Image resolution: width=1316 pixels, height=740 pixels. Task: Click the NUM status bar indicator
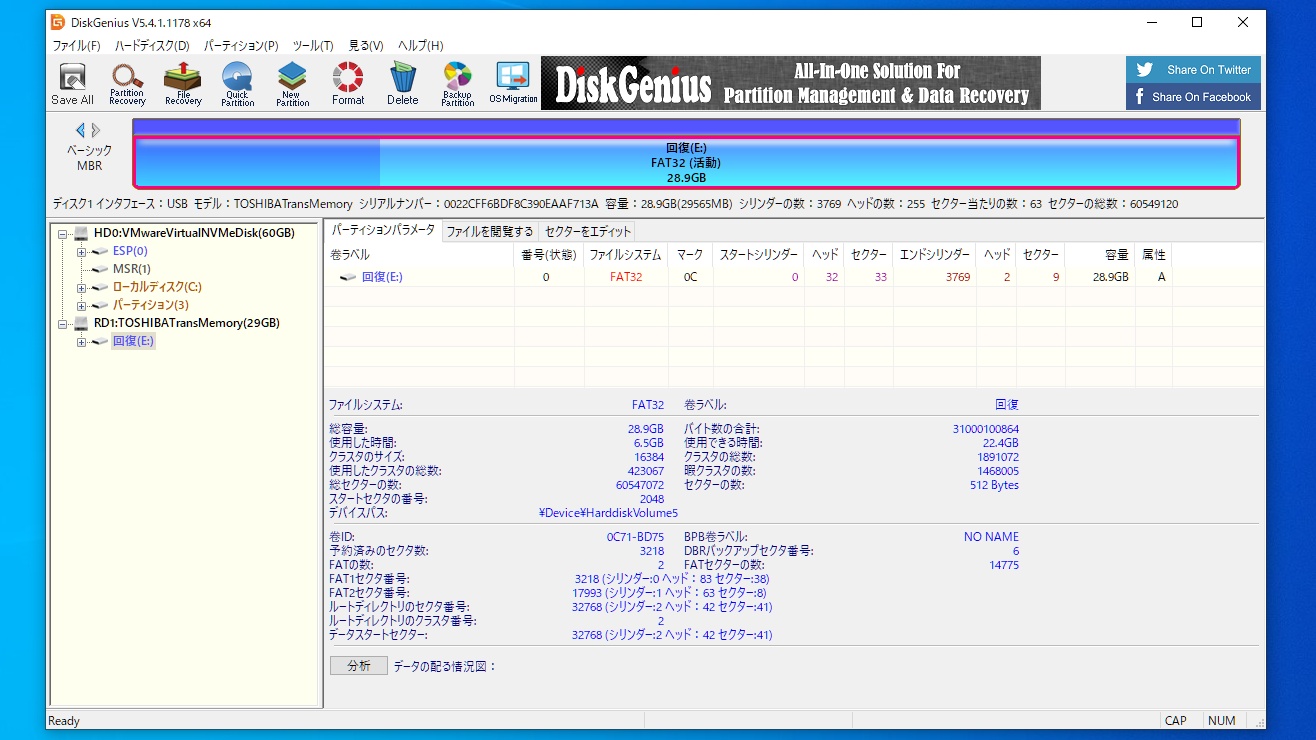tap(1222, 721)
